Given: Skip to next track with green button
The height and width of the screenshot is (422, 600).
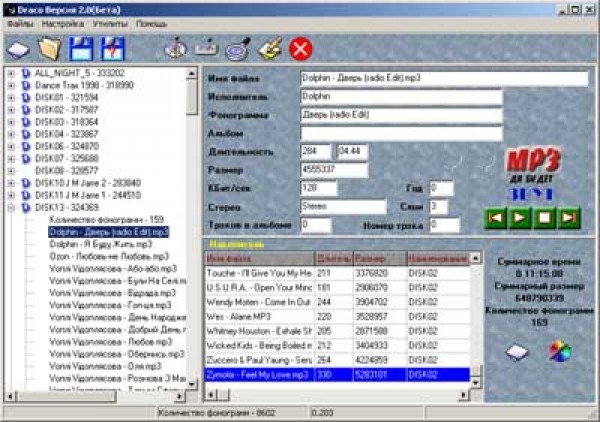Looking at the screenshot, I should [x=568, y=215].
